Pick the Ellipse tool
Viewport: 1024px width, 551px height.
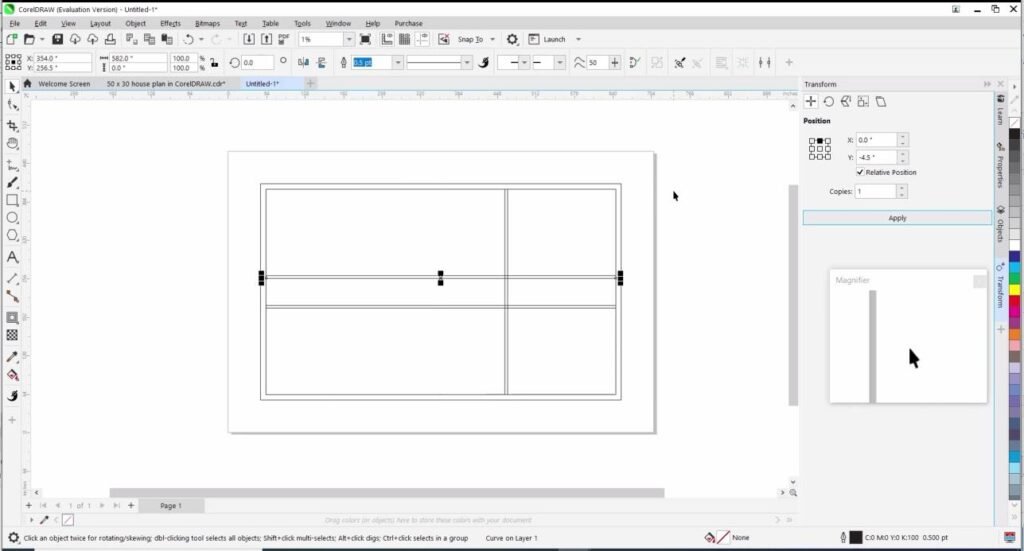[x=12, y=218]
